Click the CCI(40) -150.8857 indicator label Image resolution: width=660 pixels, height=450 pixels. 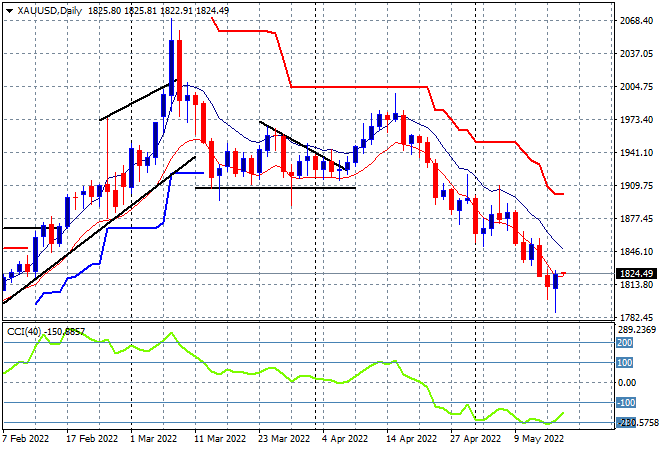tap(46, 332)
